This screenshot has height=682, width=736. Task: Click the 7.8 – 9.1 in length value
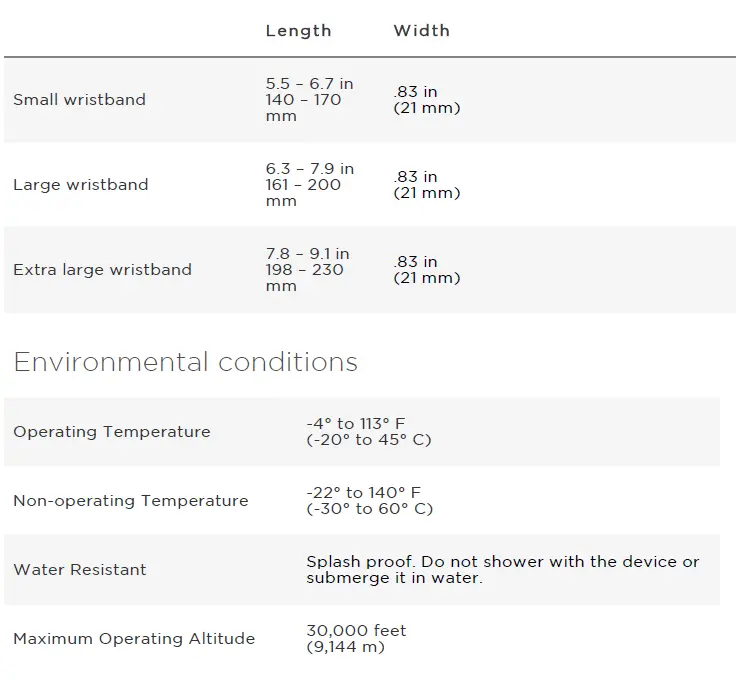[x=308, y=254]
